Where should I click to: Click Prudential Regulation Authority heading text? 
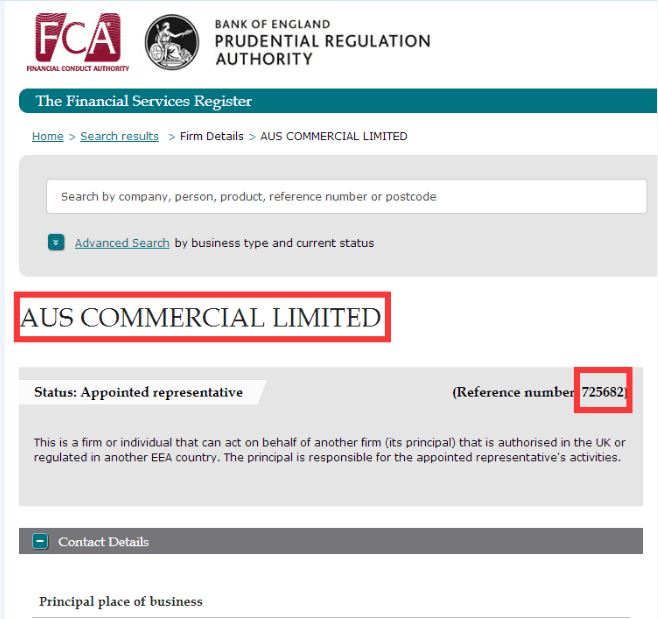coord(323,50)
